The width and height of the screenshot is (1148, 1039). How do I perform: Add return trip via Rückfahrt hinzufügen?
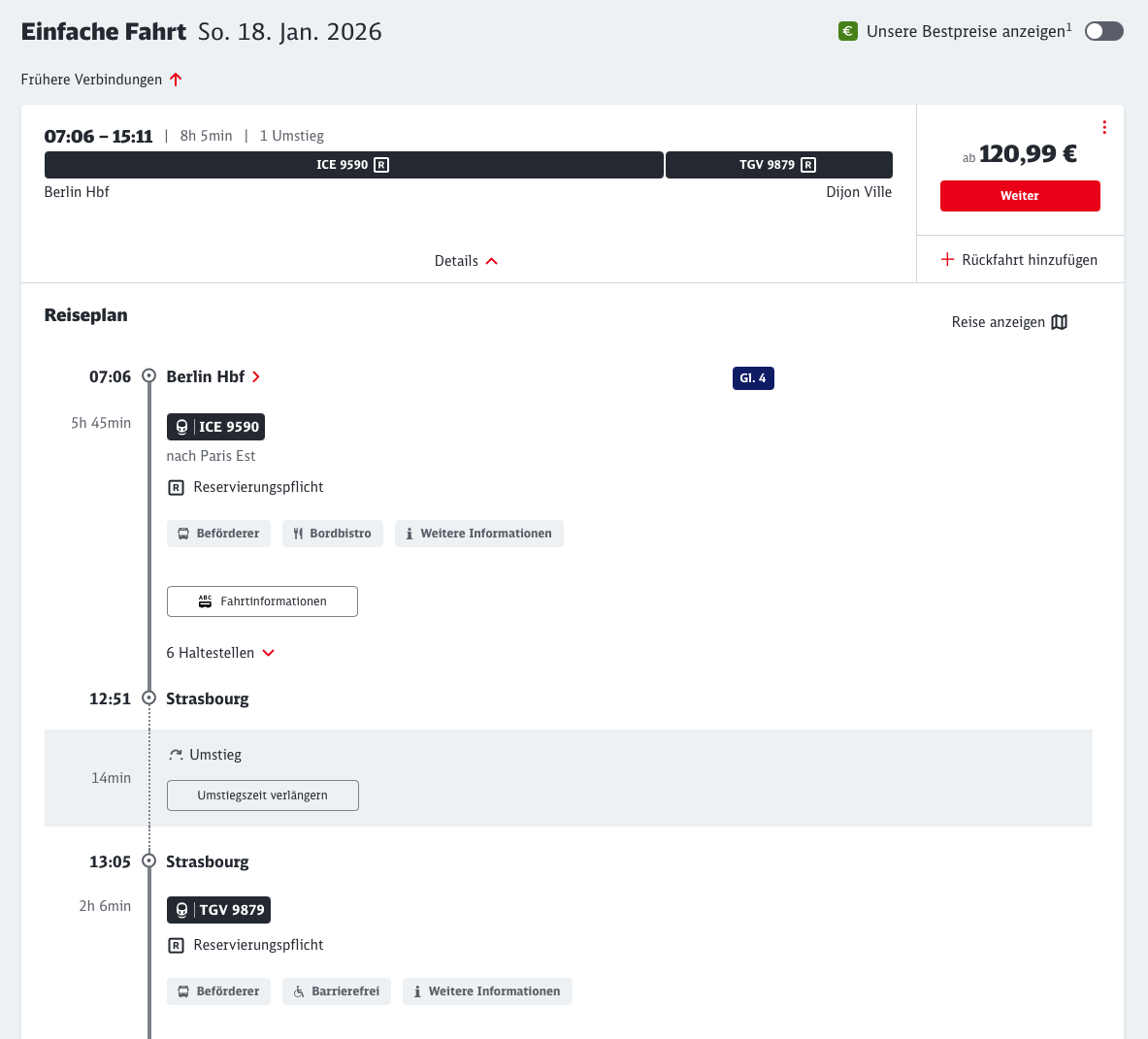point(1019,260)
